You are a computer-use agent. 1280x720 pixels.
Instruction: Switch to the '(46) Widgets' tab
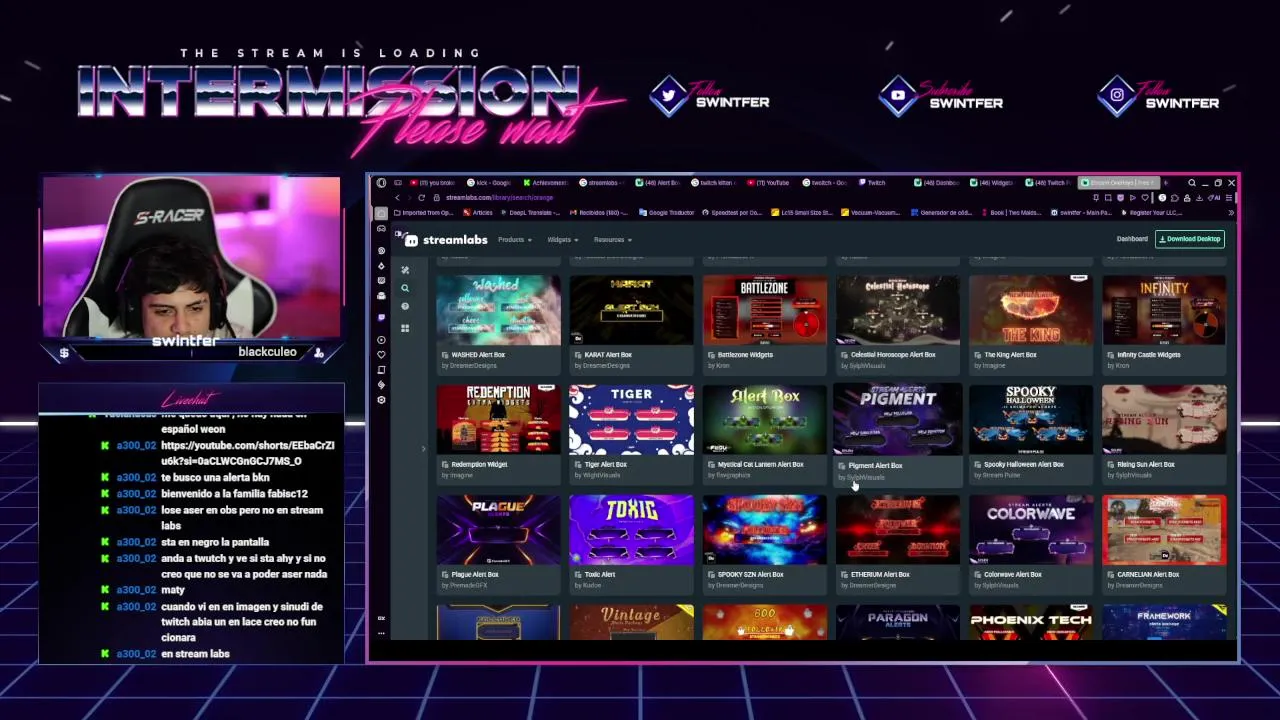[x=991, y=183]
